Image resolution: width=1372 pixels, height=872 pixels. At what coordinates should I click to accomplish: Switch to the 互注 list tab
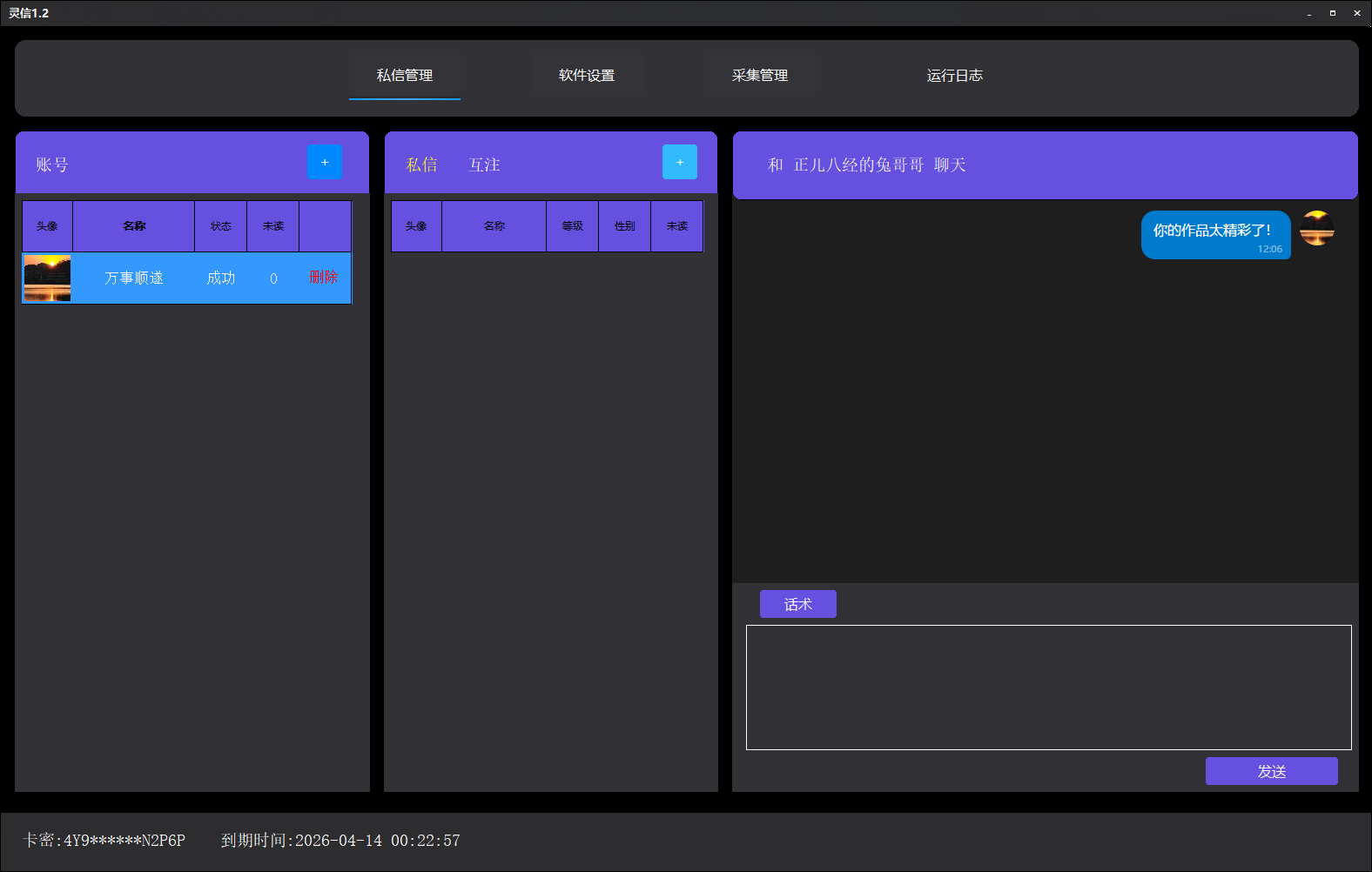[x=484, y=164]
